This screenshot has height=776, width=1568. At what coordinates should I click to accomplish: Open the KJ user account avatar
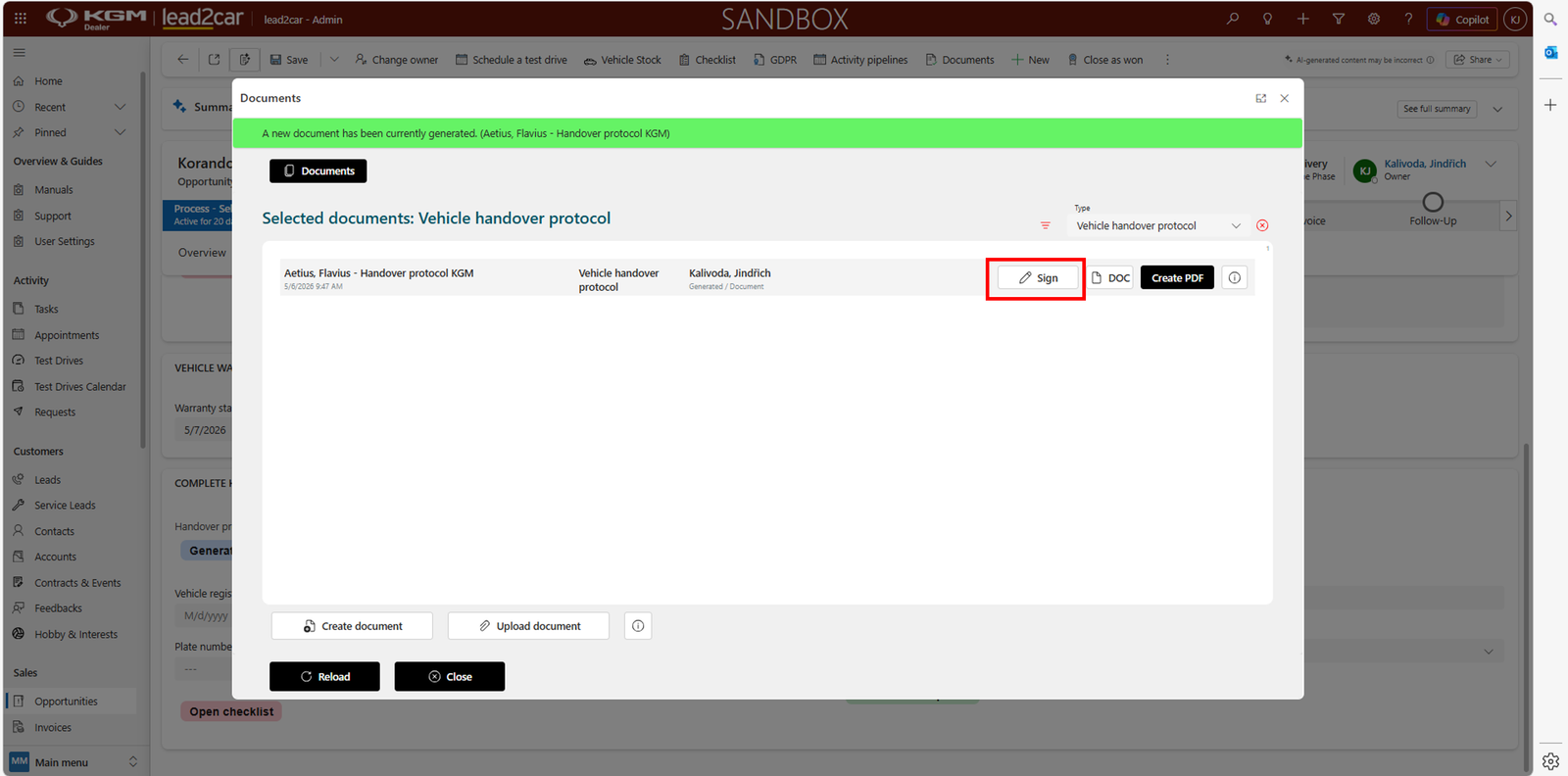[x=1515, y=19]
